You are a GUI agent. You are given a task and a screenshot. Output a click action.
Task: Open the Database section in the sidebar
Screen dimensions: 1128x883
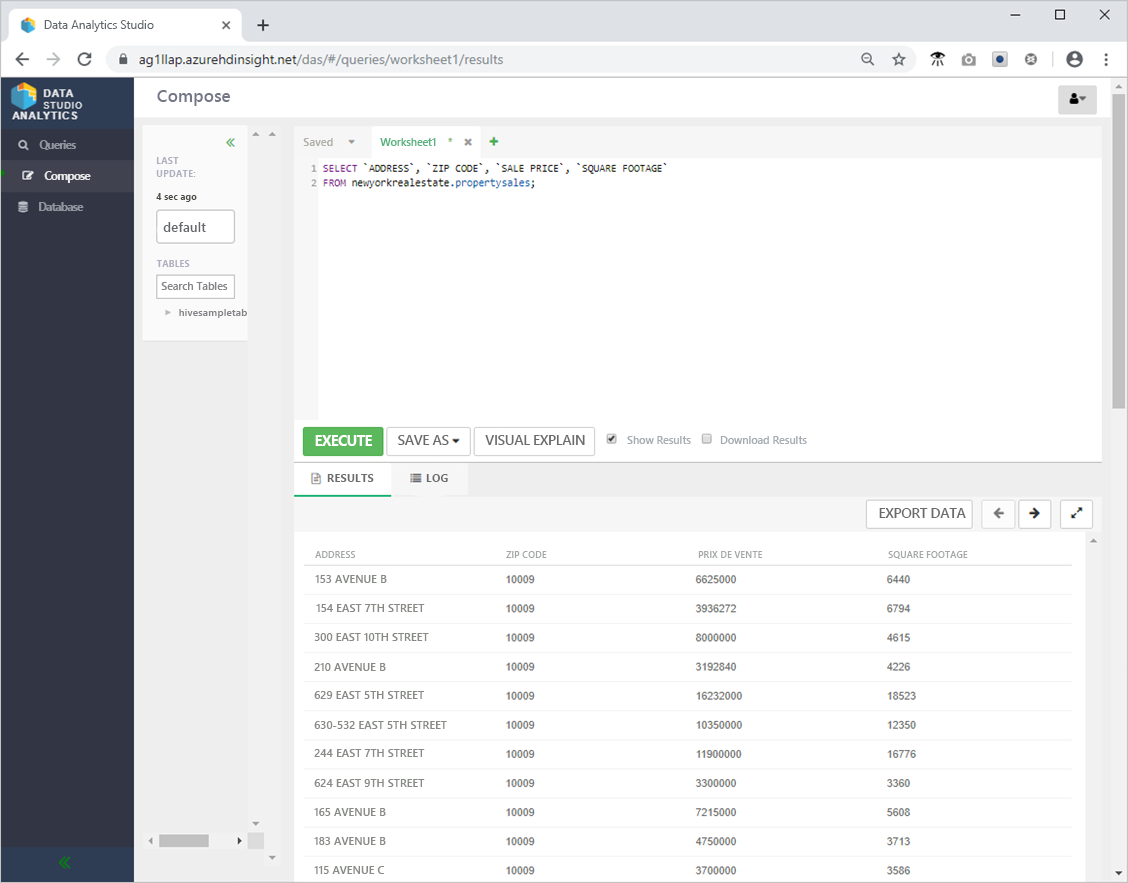pos(60,207)
